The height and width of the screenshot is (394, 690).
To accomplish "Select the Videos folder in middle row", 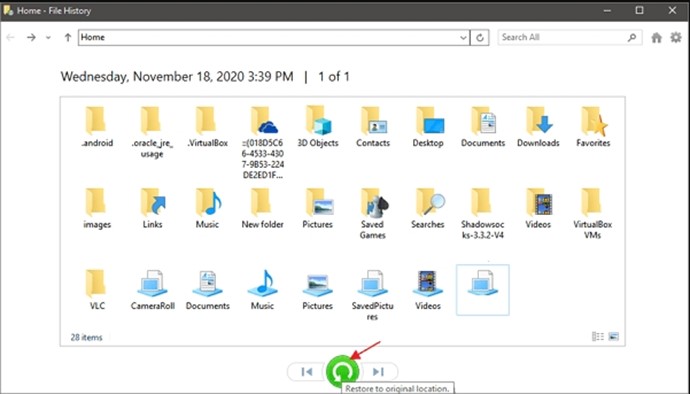I will coord(538,208).
